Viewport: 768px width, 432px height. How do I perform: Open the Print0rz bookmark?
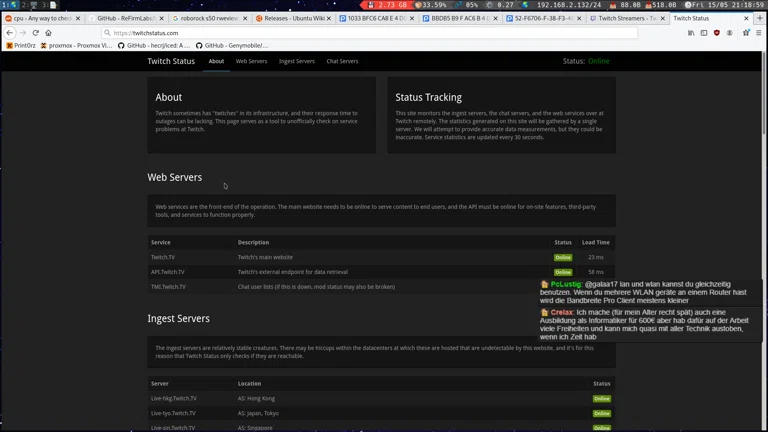click(x=20, y=45)
